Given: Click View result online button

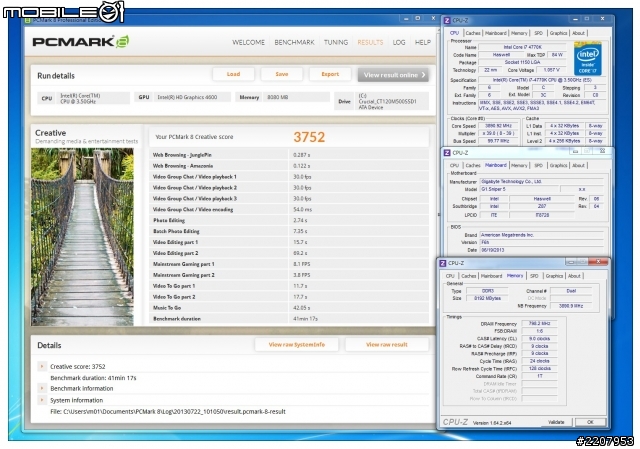Looking at the screenshot, I should coord(393,75).
